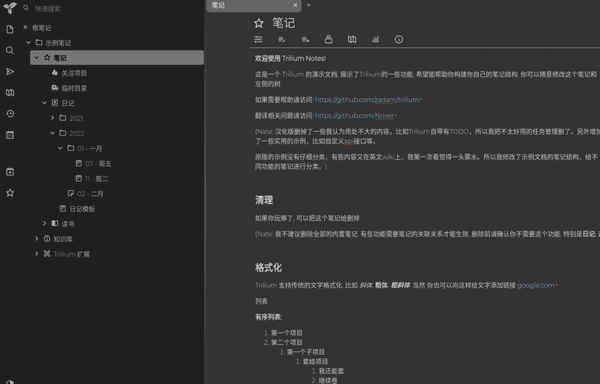
Task: Open bookmarks star icon in the left launcher
Action: tap(10, 193)
